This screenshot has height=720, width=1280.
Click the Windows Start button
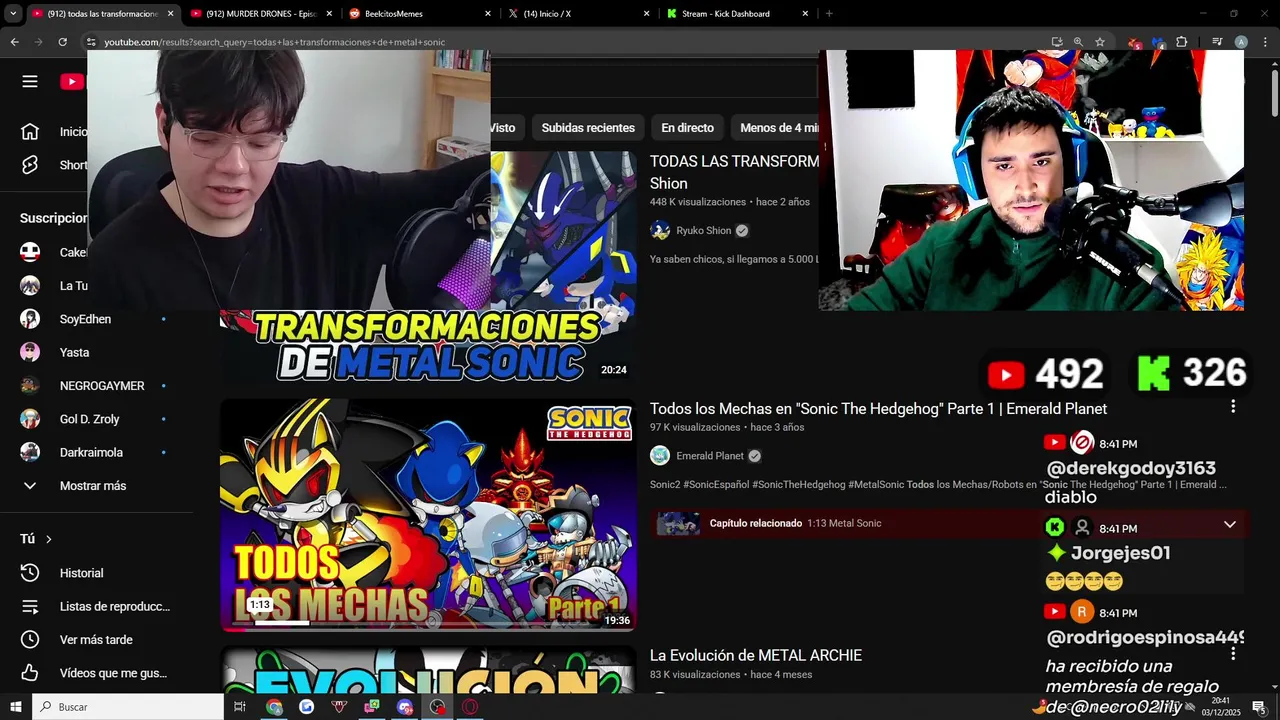click(x=16, y=707)
